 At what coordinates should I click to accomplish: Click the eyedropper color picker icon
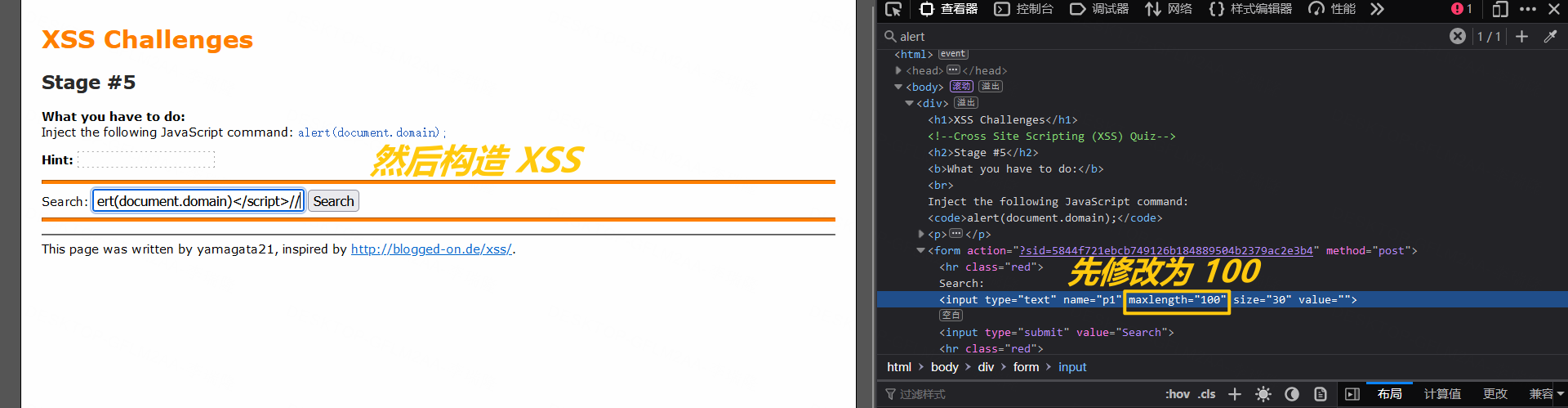pos(1550,36)
